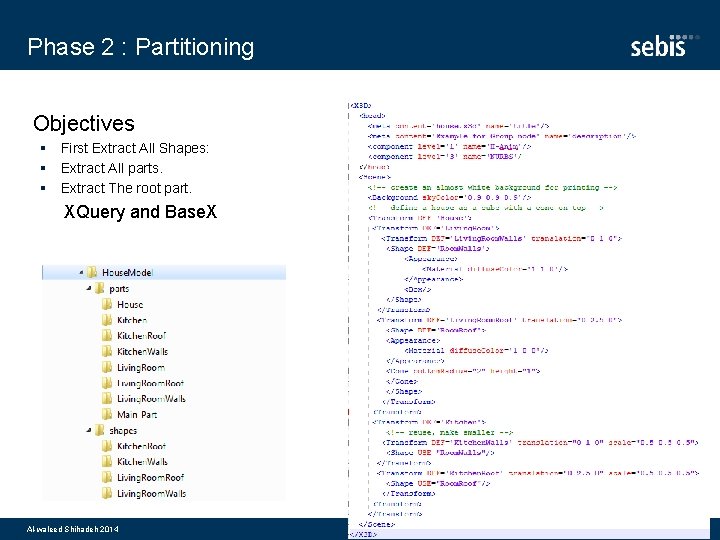Click the <Scene> opening tag line

[374, 177]
